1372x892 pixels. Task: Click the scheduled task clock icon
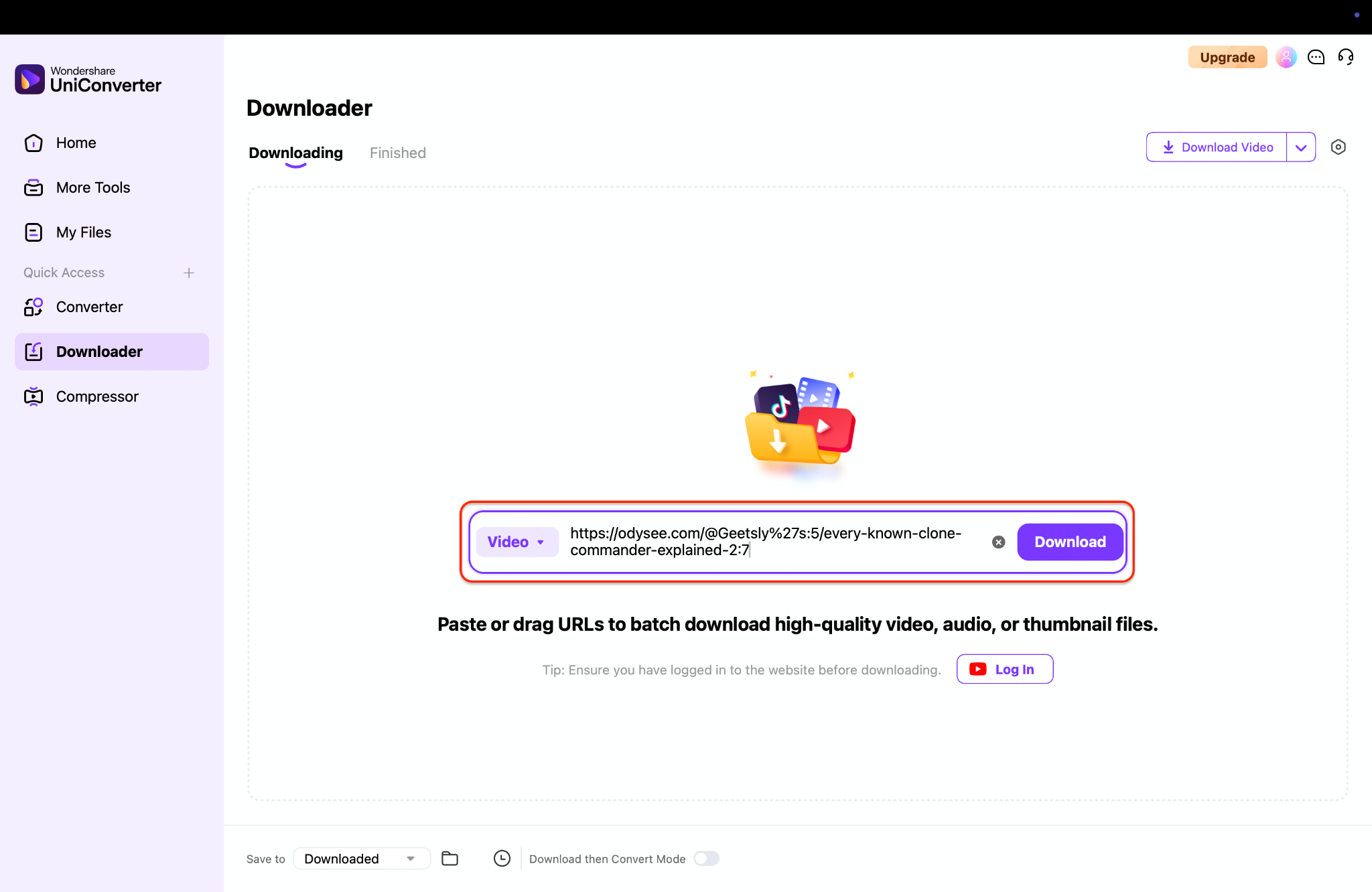click(x=502, y=859)
